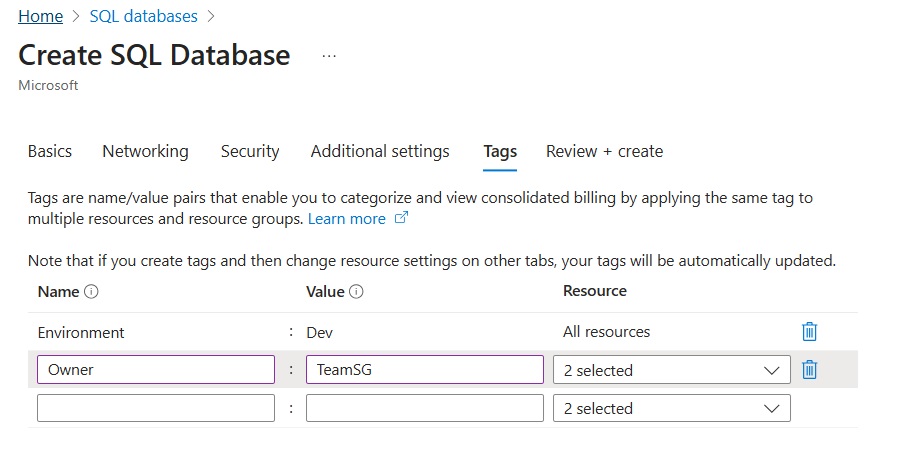Go to Home breadcrumb link

(41, 16)
